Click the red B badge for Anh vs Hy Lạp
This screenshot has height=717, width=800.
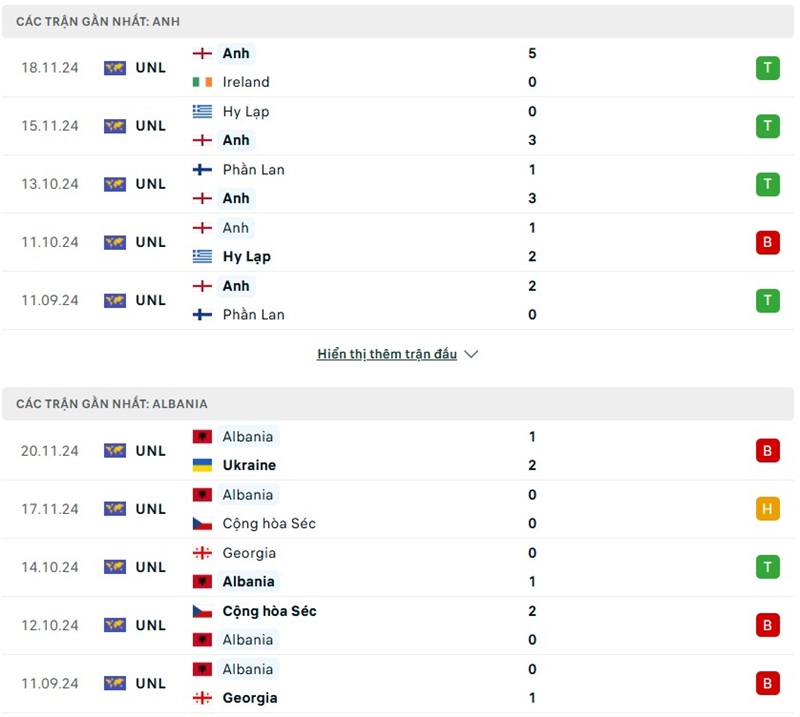(x=767, y=242)
